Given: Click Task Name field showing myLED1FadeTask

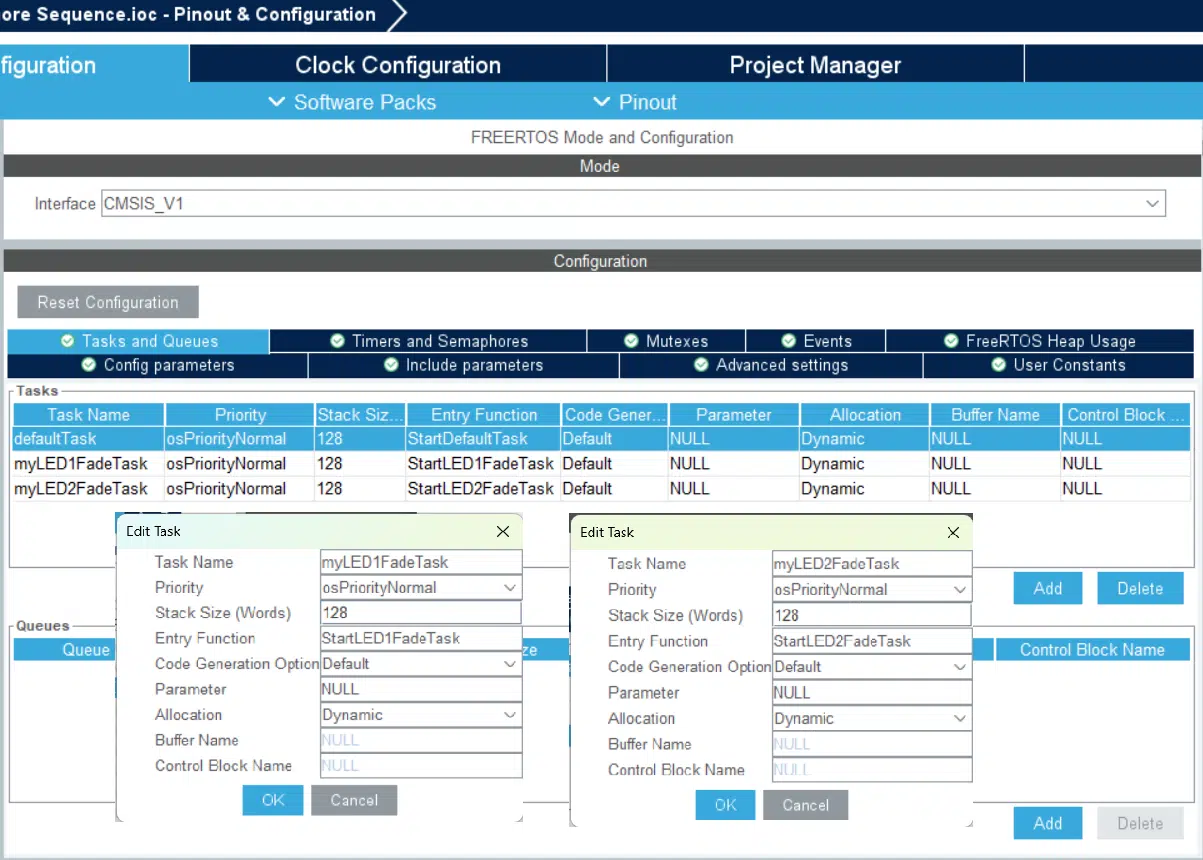Looking at the screenshot, I should 421,562.
